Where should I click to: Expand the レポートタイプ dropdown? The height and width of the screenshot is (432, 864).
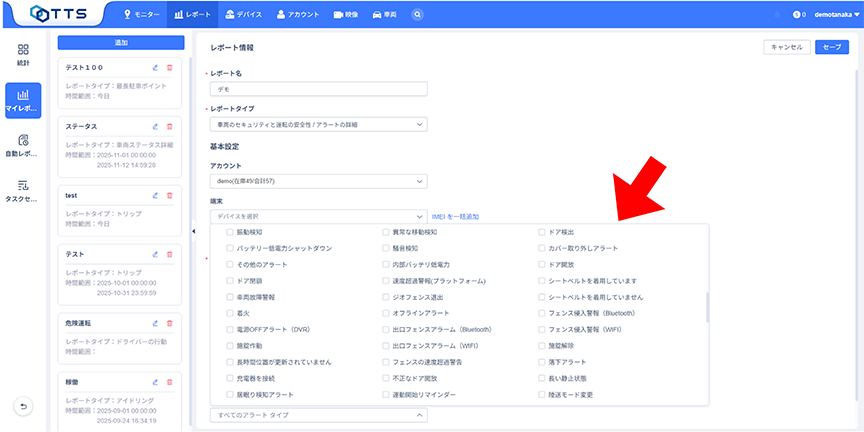(317, 124)
